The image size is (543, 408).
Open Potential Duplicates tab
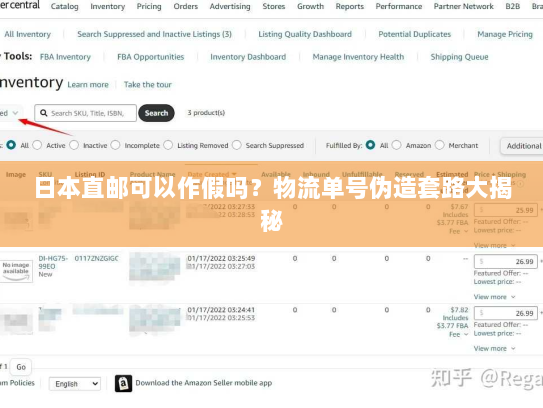415,34
